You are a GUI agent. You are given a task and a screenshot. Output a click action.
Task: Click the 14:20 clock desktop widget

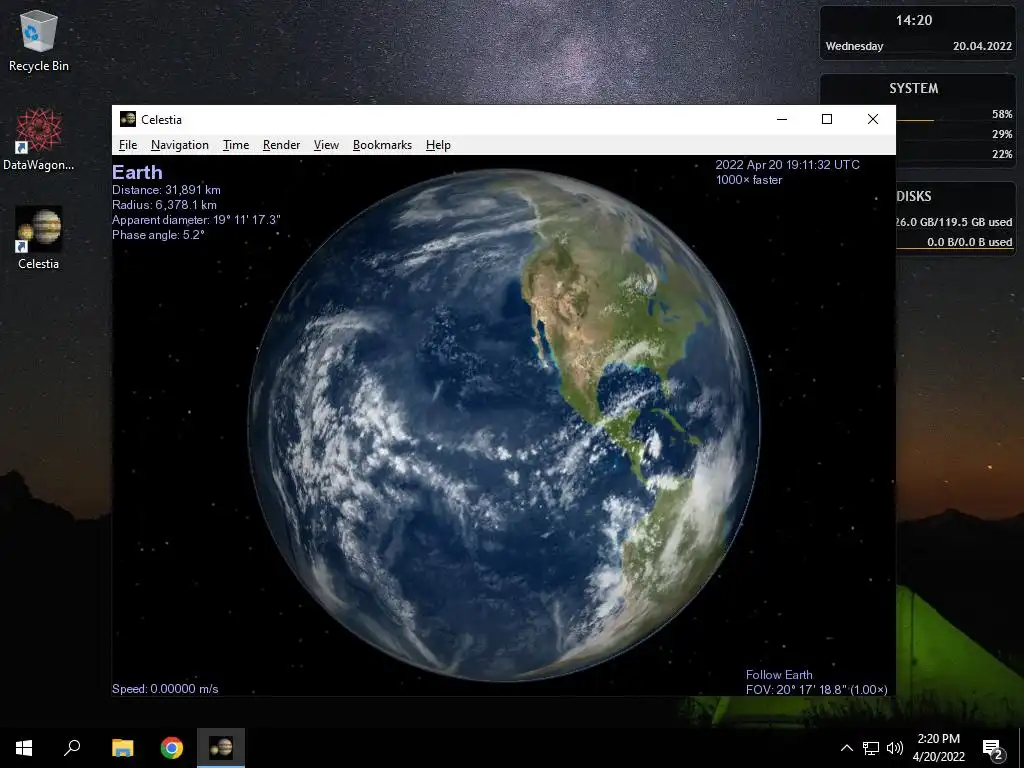click(x=914, y=20)
